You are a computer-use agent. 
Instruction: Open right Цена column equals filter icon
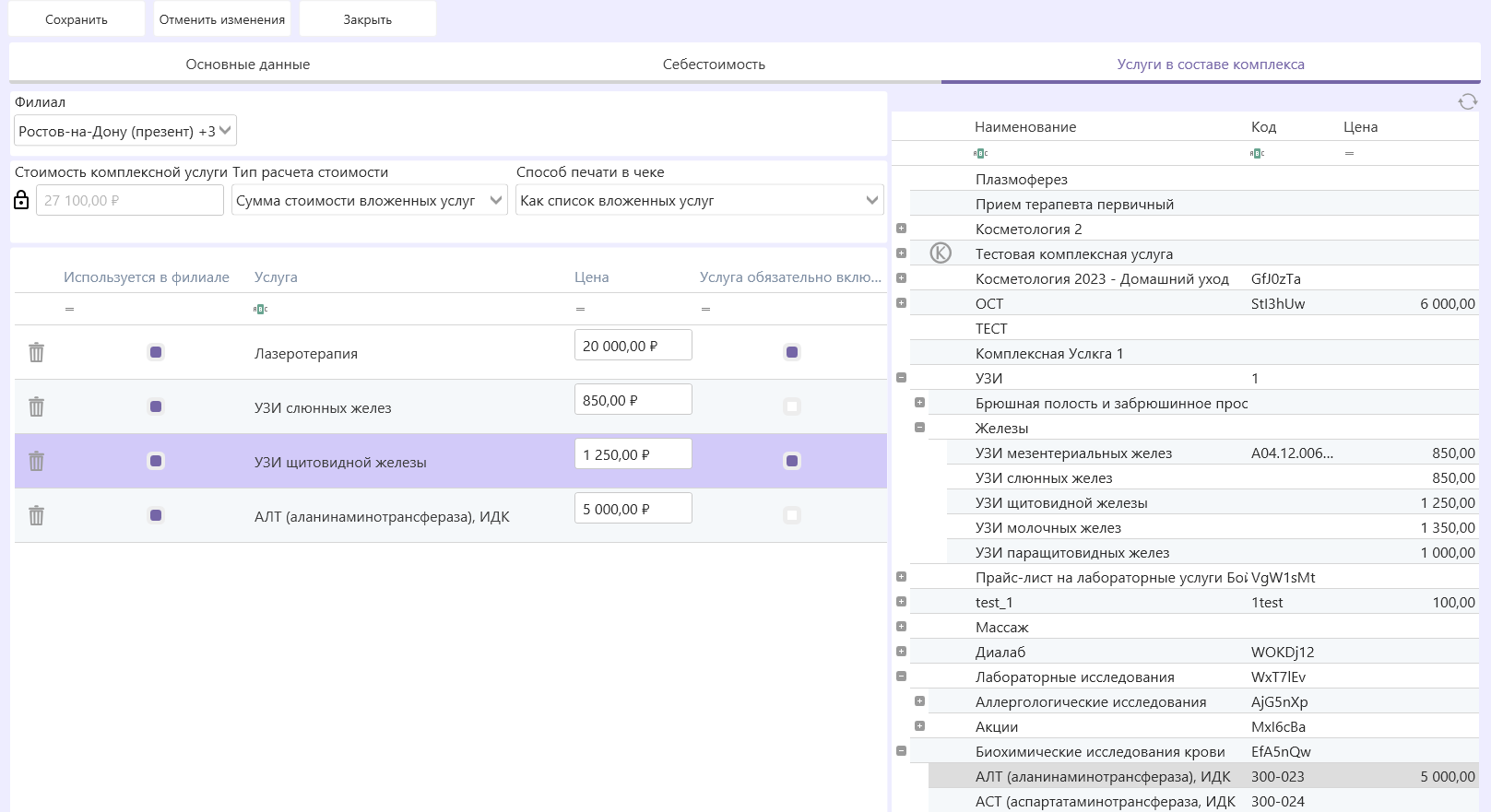pos(1349,153)
